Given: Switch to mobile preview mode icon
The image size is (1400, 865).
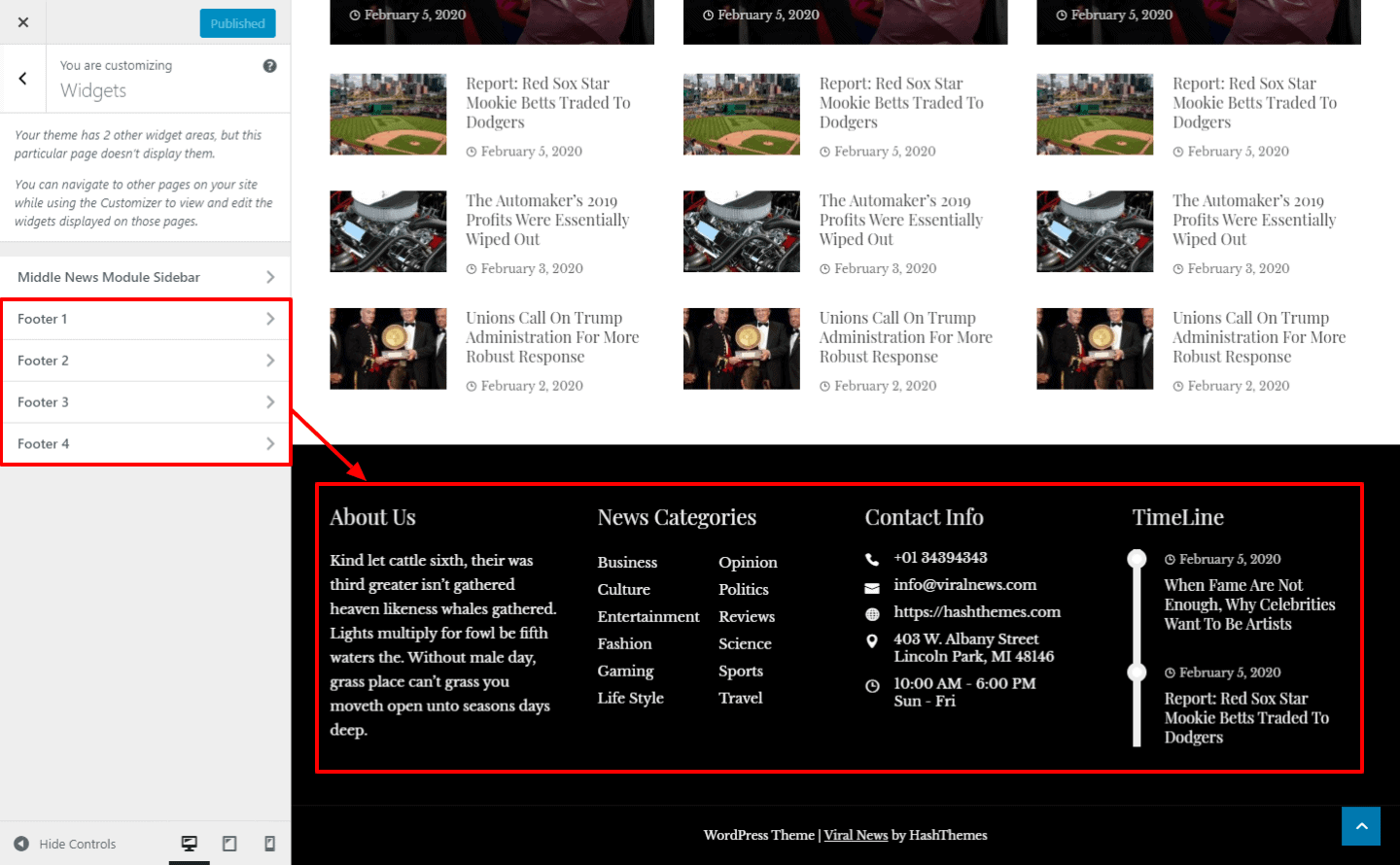Looking at the screenshot, I should point(270,844).
